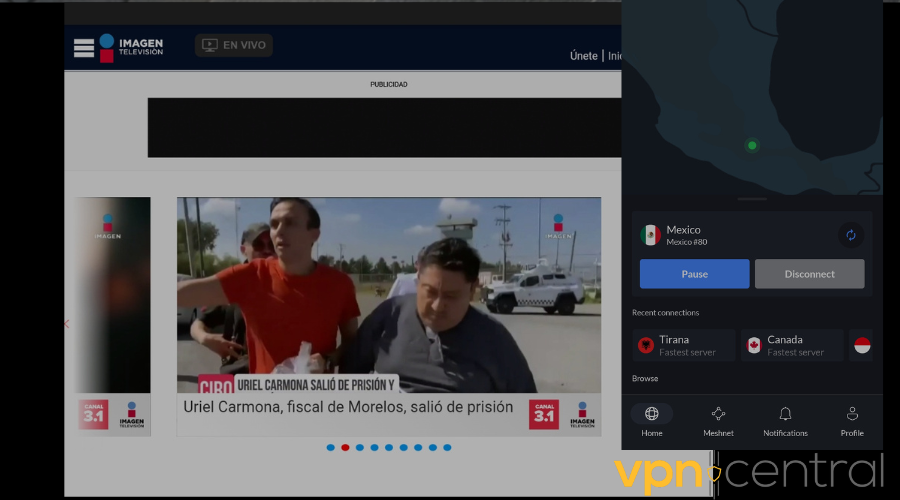Click the Albania flag icon for Tirana
This screenshot has height=500, width=900.
coord(646,345)
